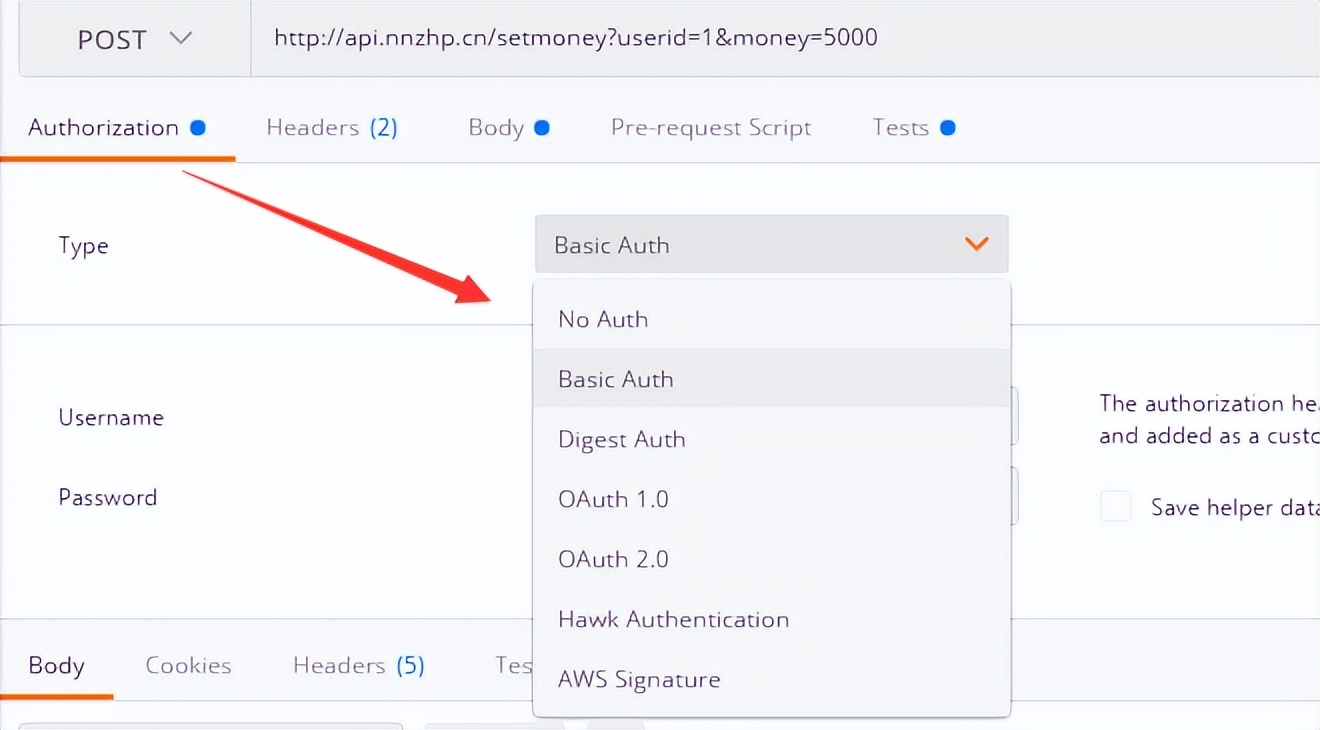Image resolution: width=1320 pixels, height=730 pixels.
Task: Switch to the Authorization tab
Action: [104, 128]
